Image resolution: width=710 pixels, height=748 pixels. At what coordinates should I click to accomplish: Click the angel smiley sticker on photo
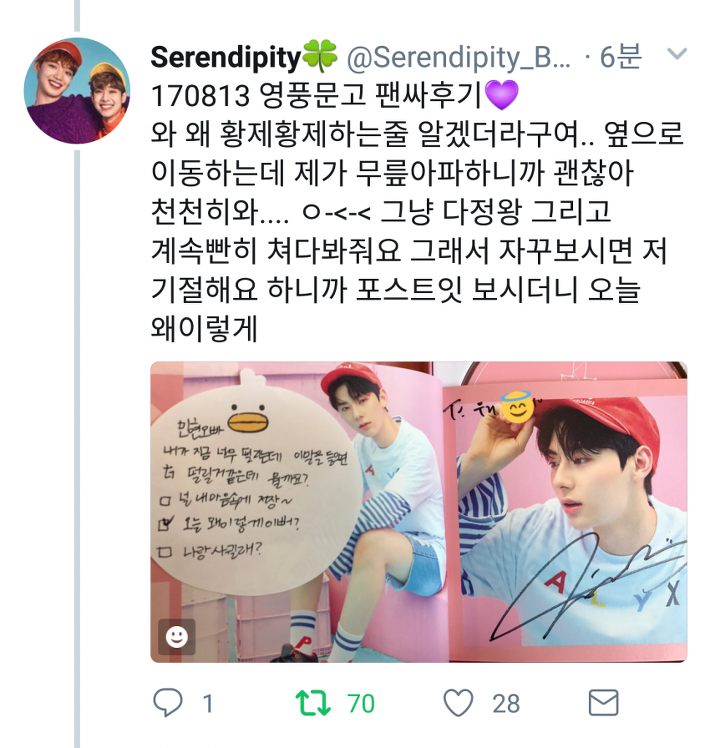(x=518, y=406)
